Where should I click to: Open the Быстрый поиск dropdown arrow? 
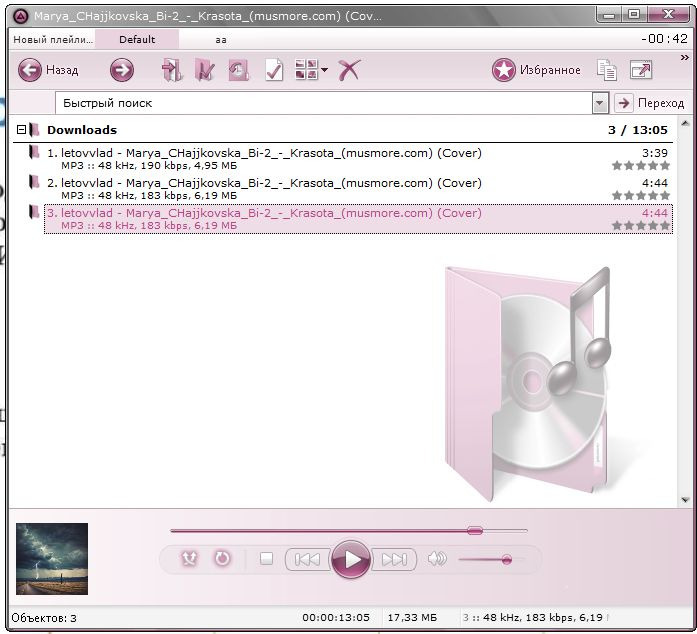click(x=600, y=103)
